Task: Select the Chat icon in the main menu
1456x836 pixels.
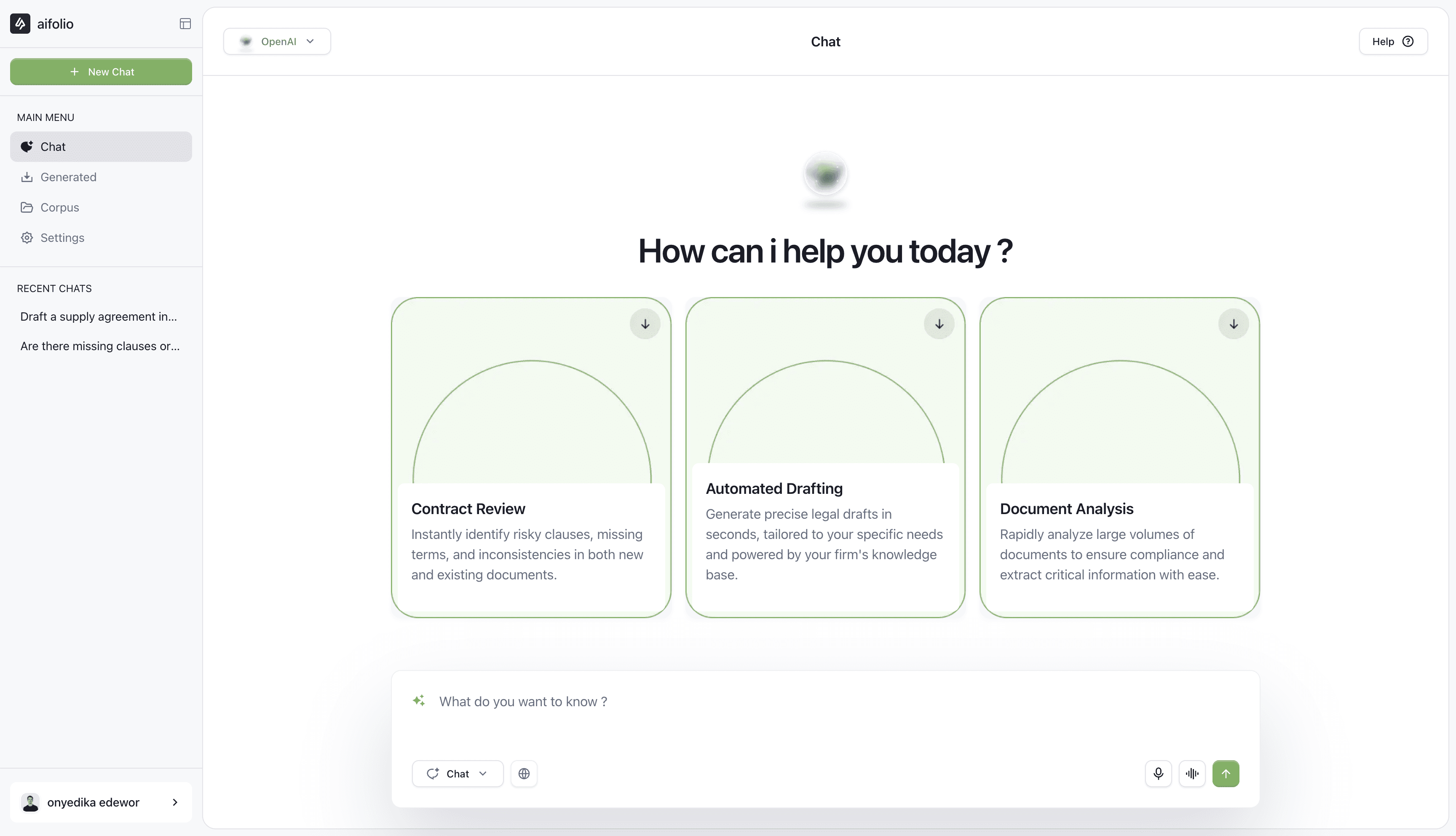Action: [27, 146]
